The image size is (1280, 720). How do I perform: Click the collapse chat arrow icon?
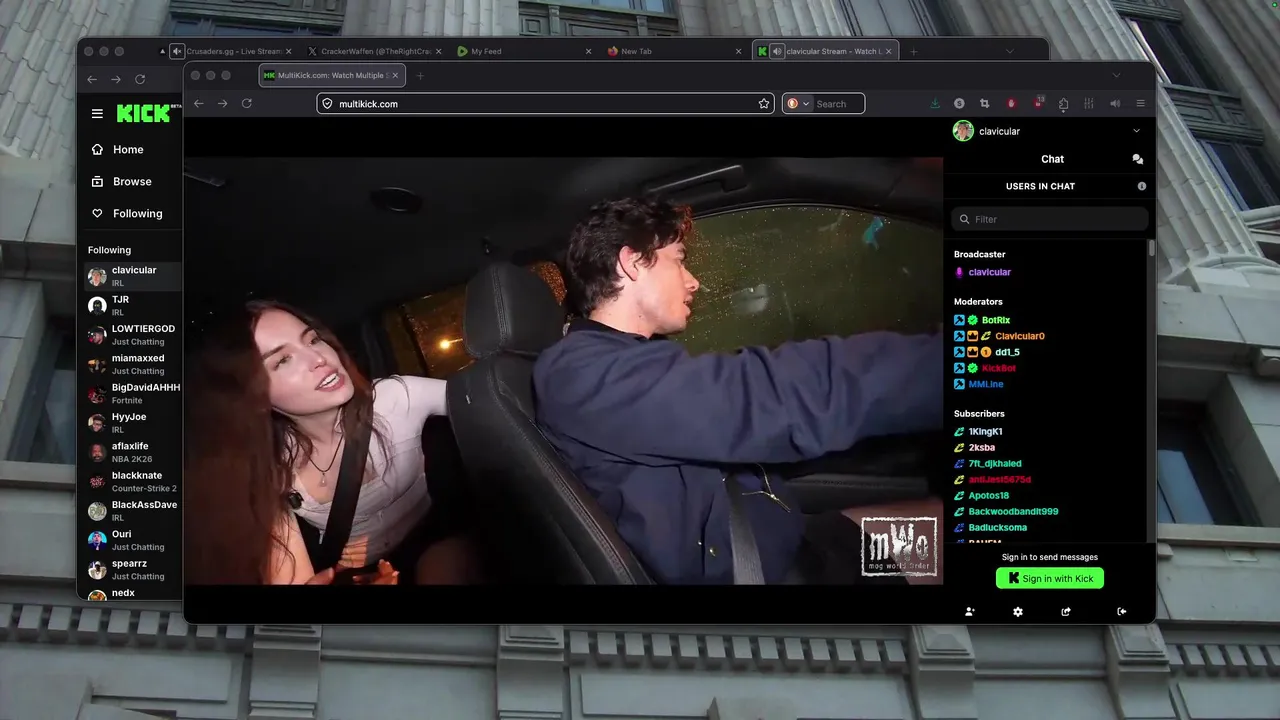1122,612
